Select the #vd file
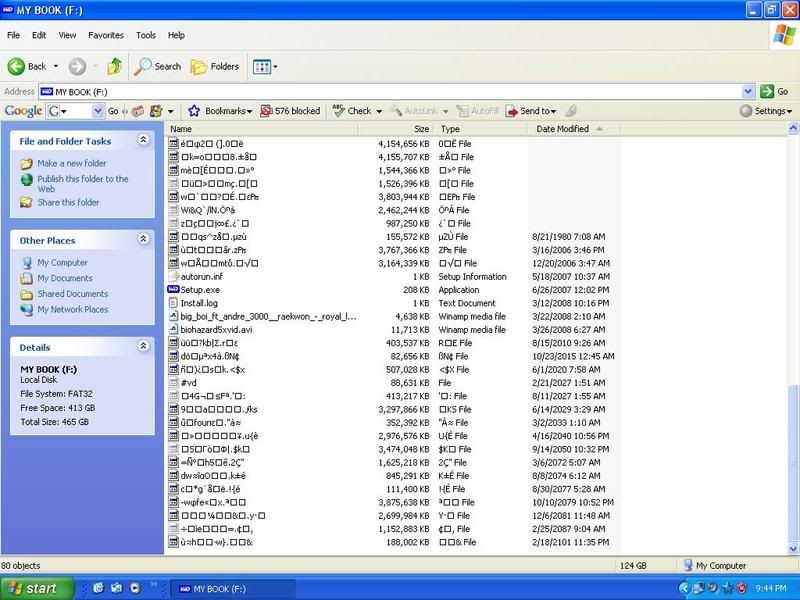This screenshot has height=600, width=800. click(x=188, y=383)
